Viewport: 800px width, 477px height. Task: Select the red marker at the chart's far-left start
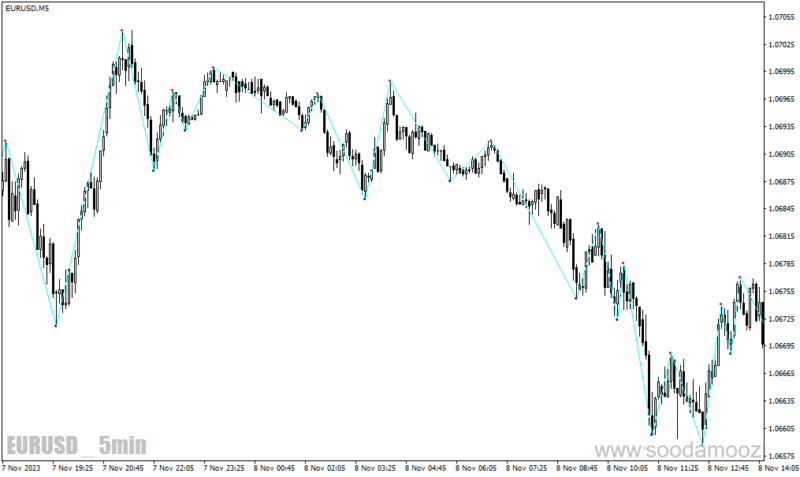point(5,141)
